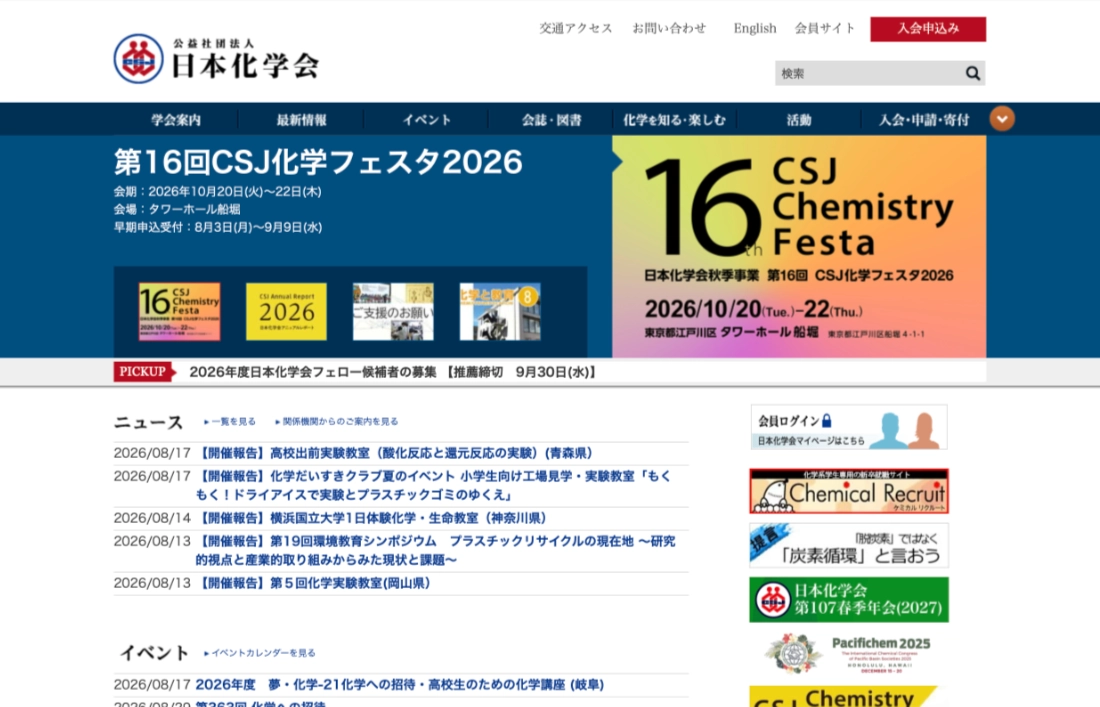Open the 第5回化学実験教室(岡山県) news item
Viewport: 1100px width, 707px height.
coord(313,584)
